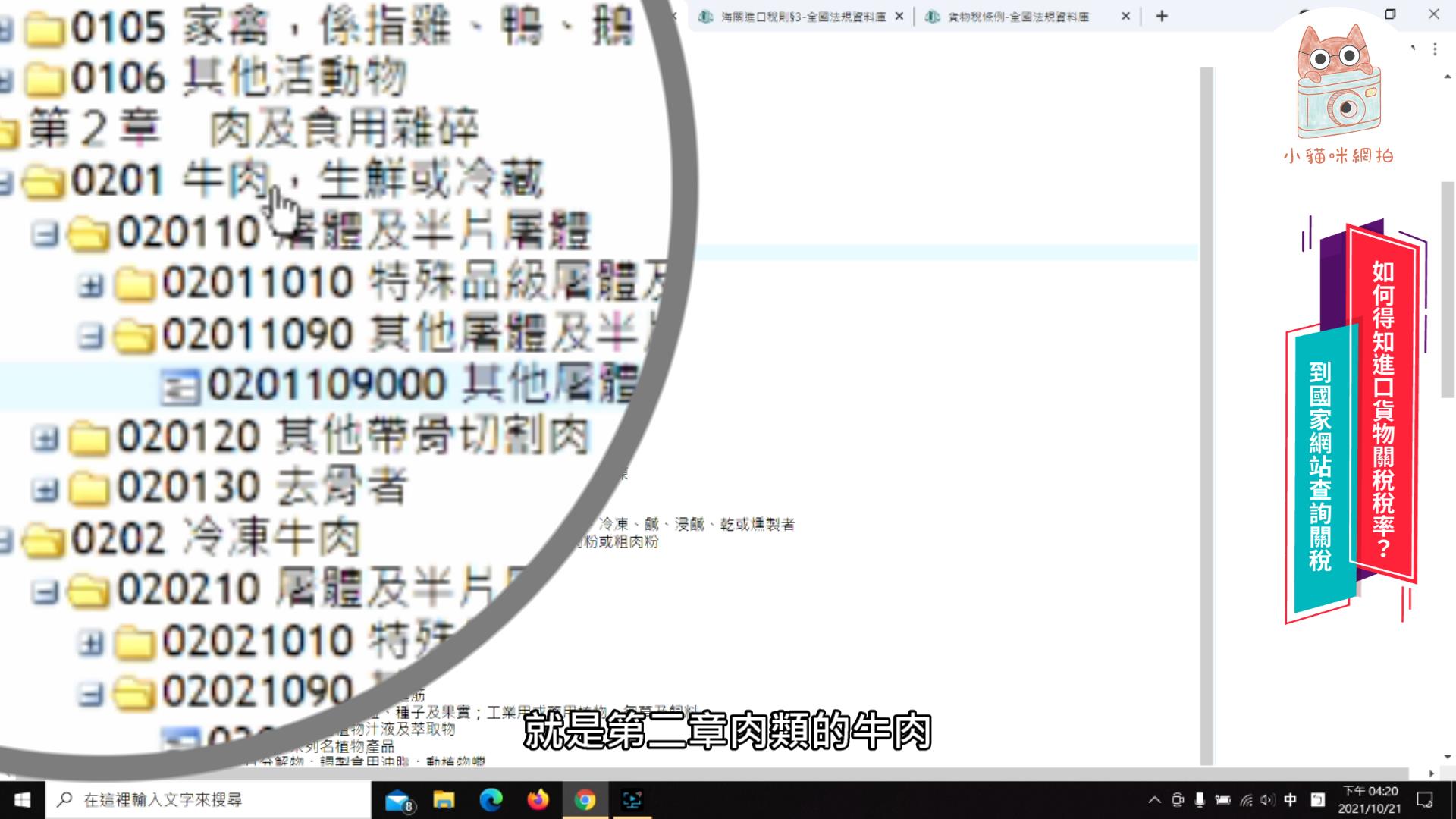Expand the 02021010 tree node

(x=91, y=641)
